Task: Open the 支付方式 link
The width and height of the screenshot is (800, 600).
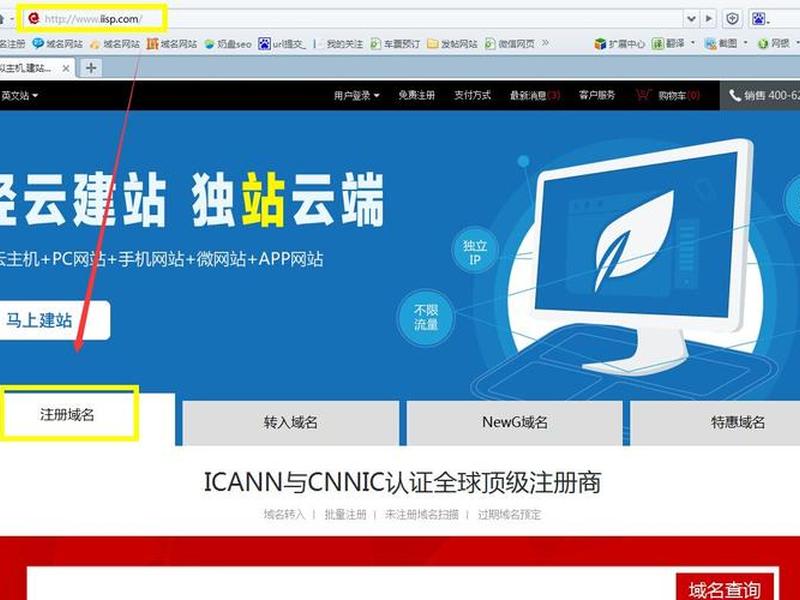Action: pos(472,95)
